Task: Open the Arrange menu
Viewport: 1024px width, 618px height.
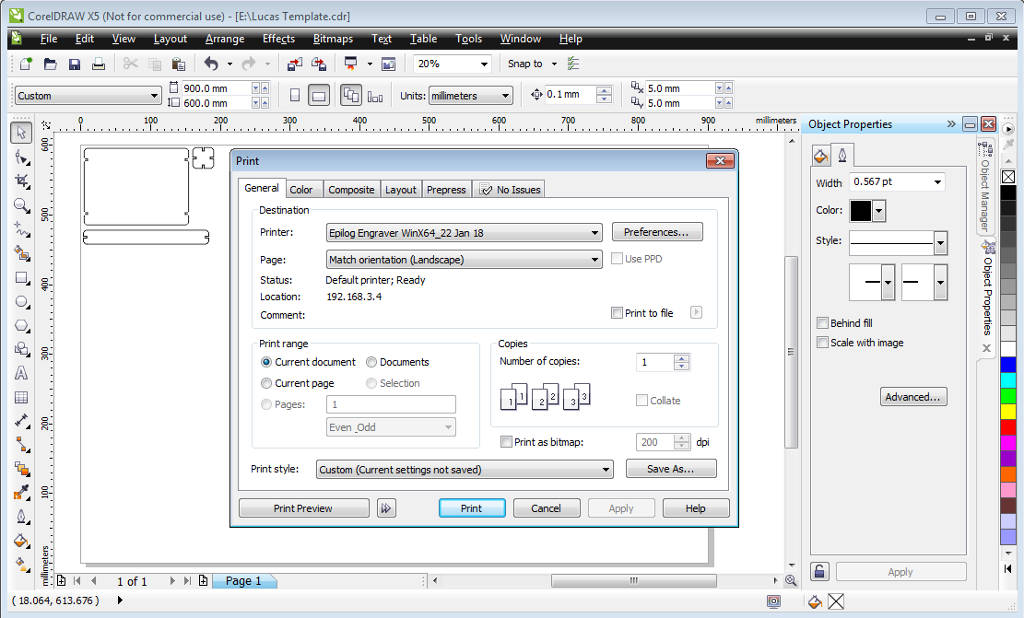Action: click(x=225, y=39)
